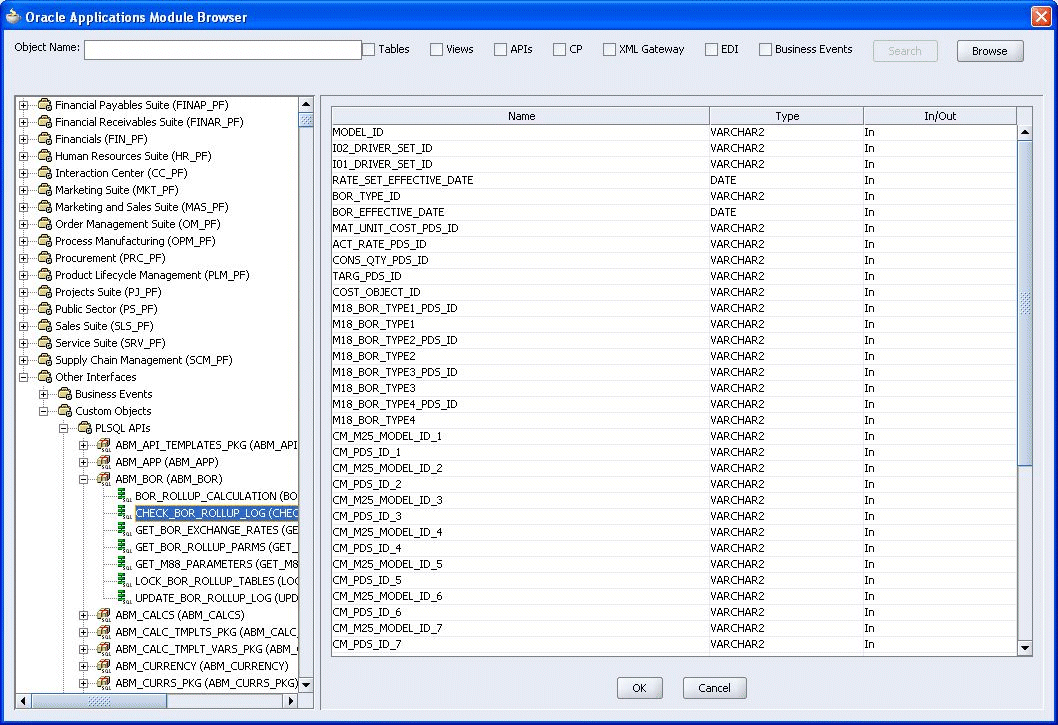The width and height of the screenshot is (1058, 725).
Task: Click the UPDATE_BOR_ROLLUP_LOG procedure icon
Action: point(125,598)
